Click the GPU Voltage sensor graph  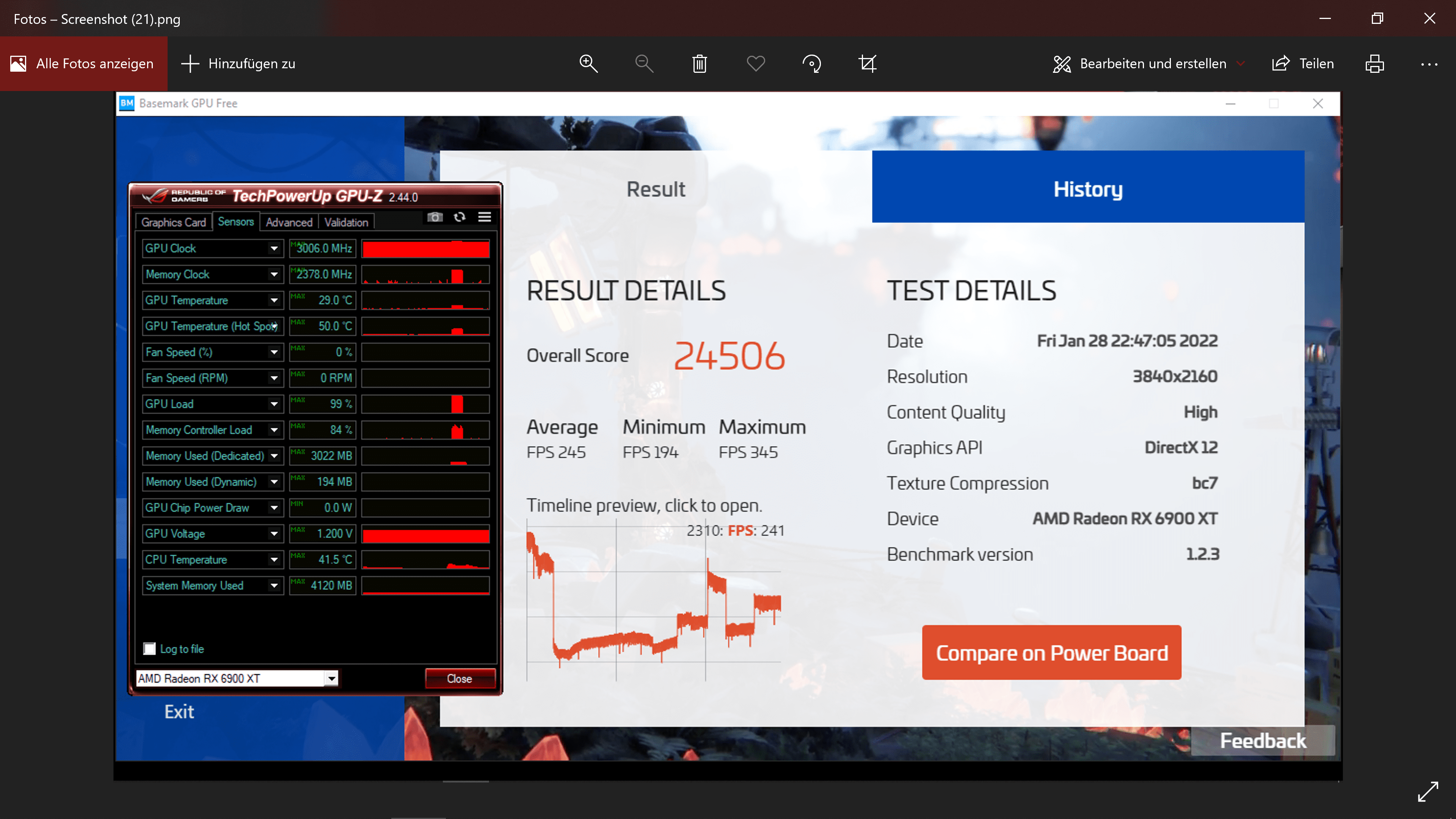[425, 533]
